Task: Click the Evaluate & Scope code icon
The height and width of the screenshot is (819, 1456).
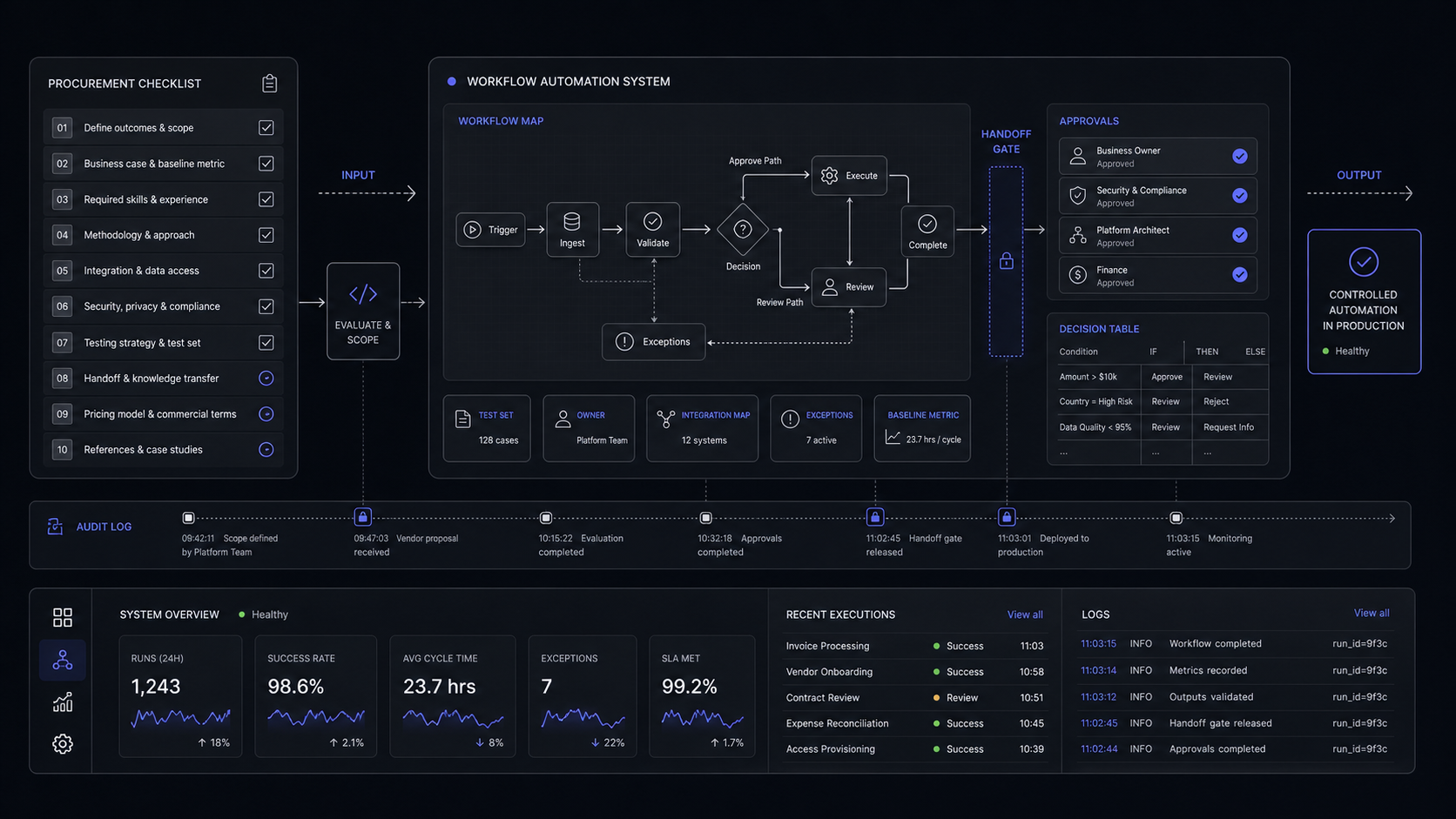Action: (363, 294)
